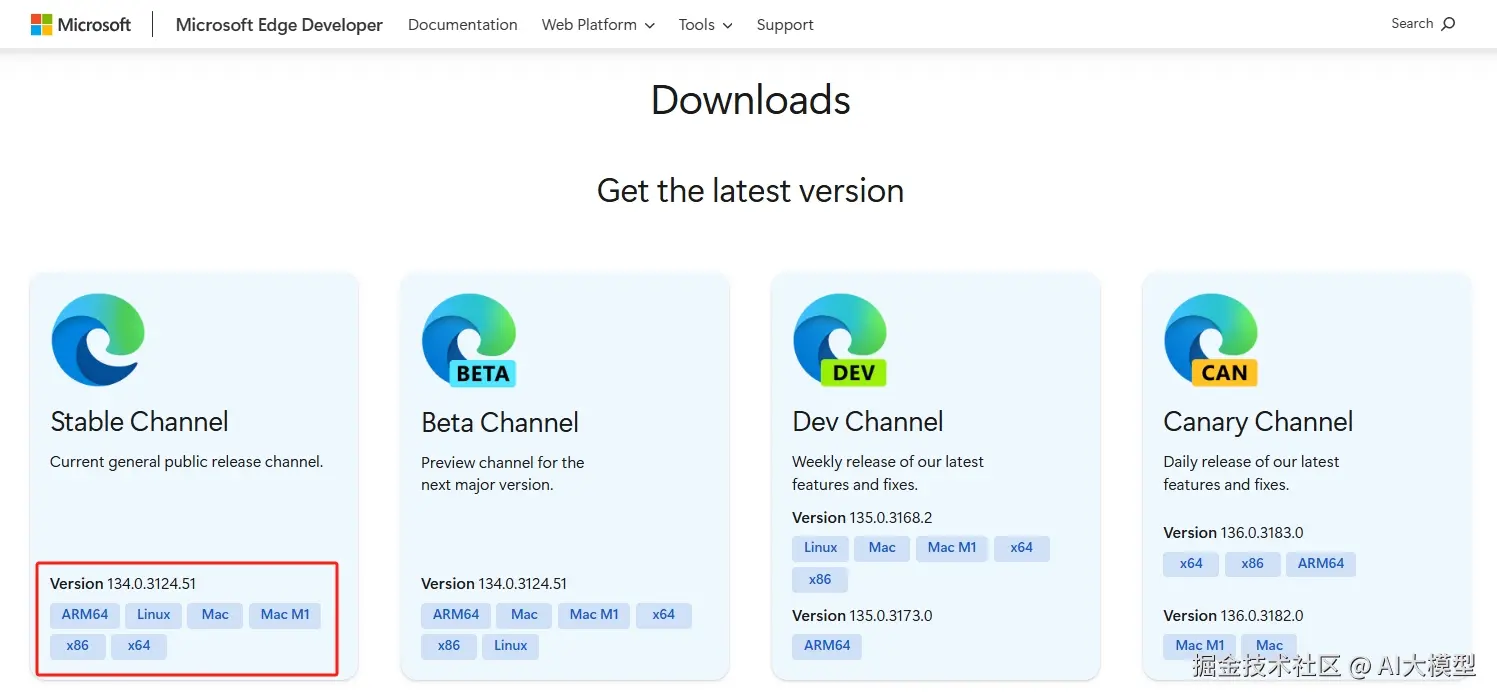Download Beta Channel Mac driver
This screenshot has height=700, width=1497.
[x=524, y=615]
